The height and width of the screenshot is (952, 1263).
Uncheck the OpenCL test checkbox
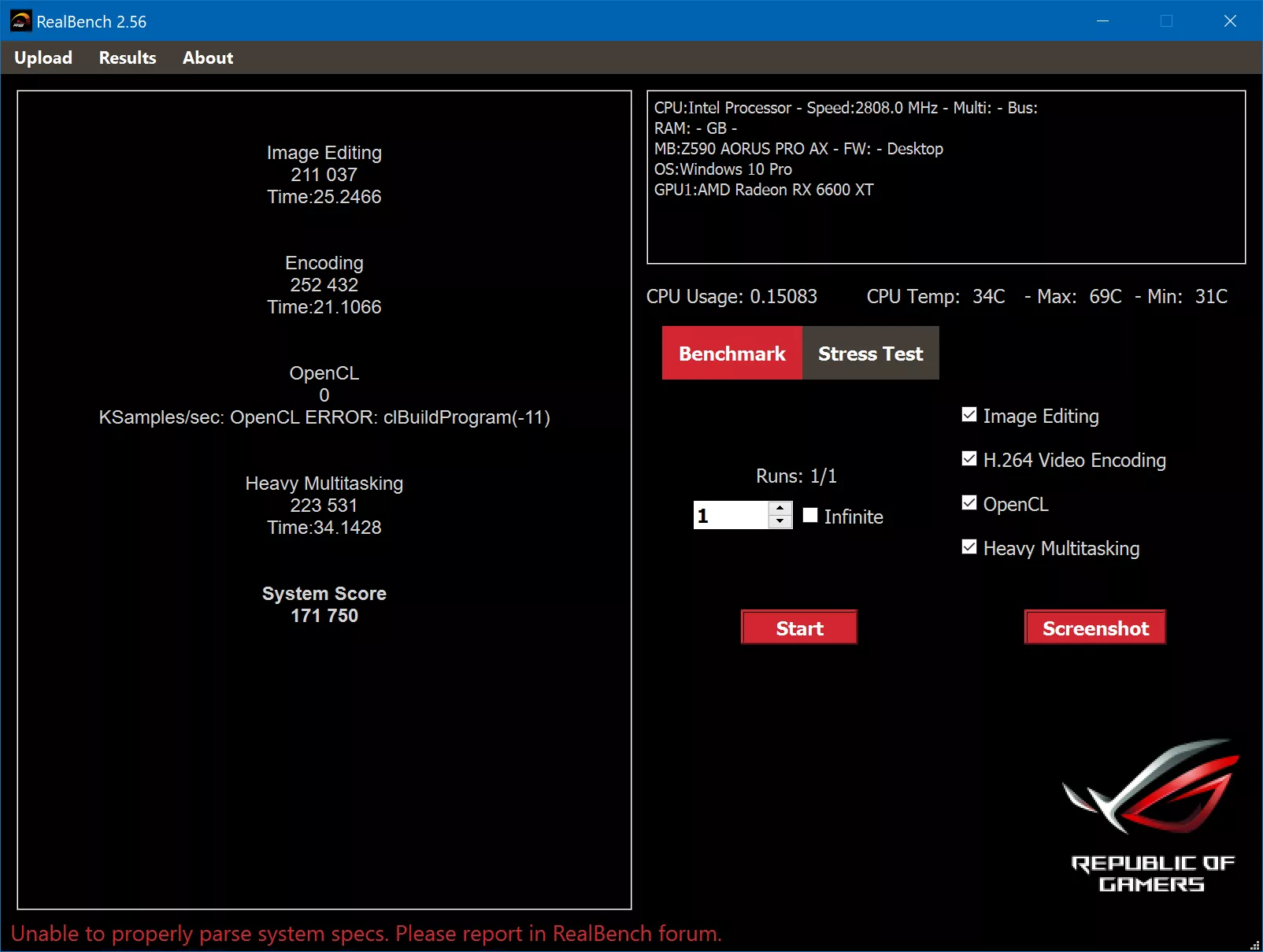pos(969,503)
